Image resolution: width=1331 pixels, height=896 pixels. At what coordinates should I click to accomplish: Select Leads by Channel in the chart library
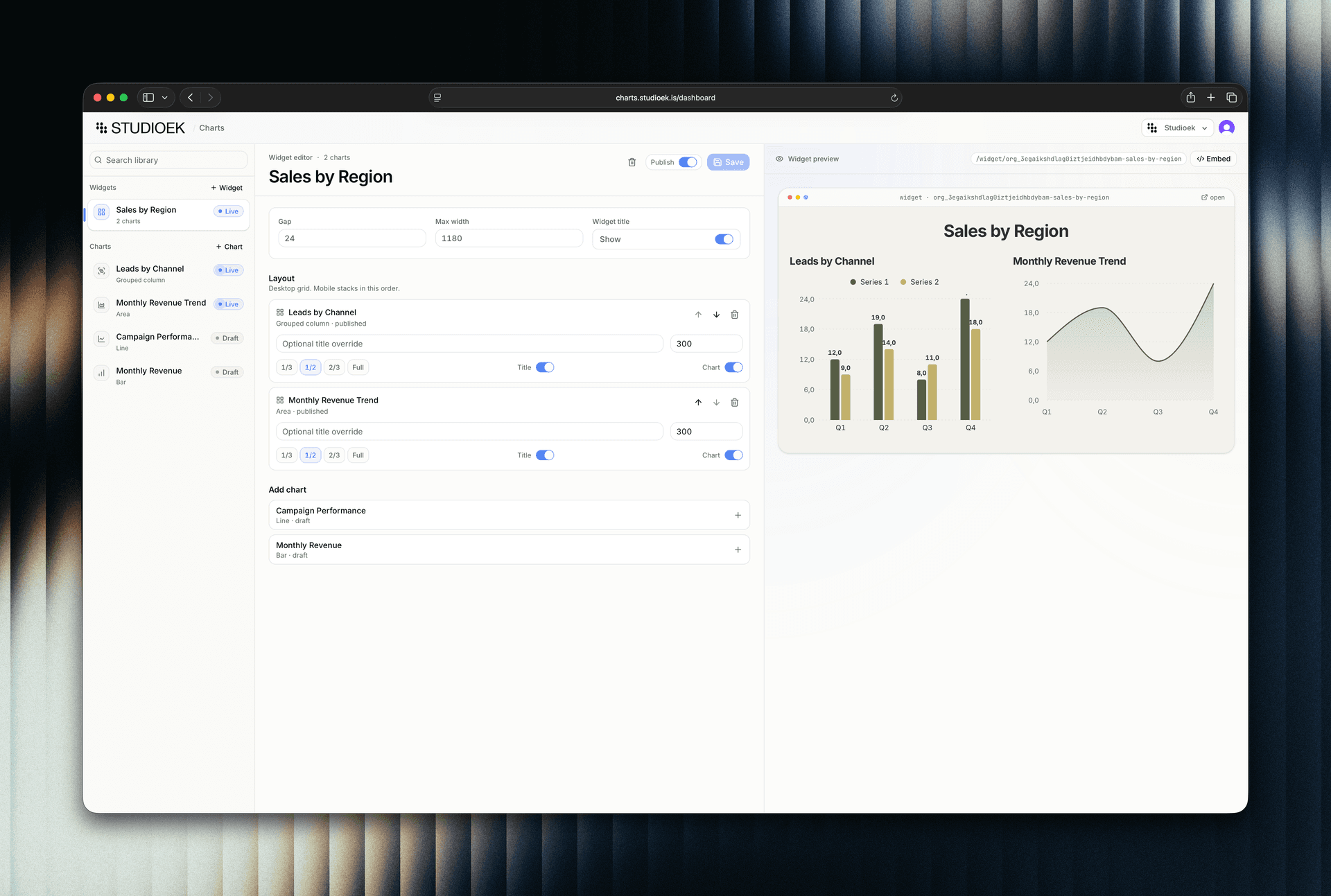pos(168,274)
